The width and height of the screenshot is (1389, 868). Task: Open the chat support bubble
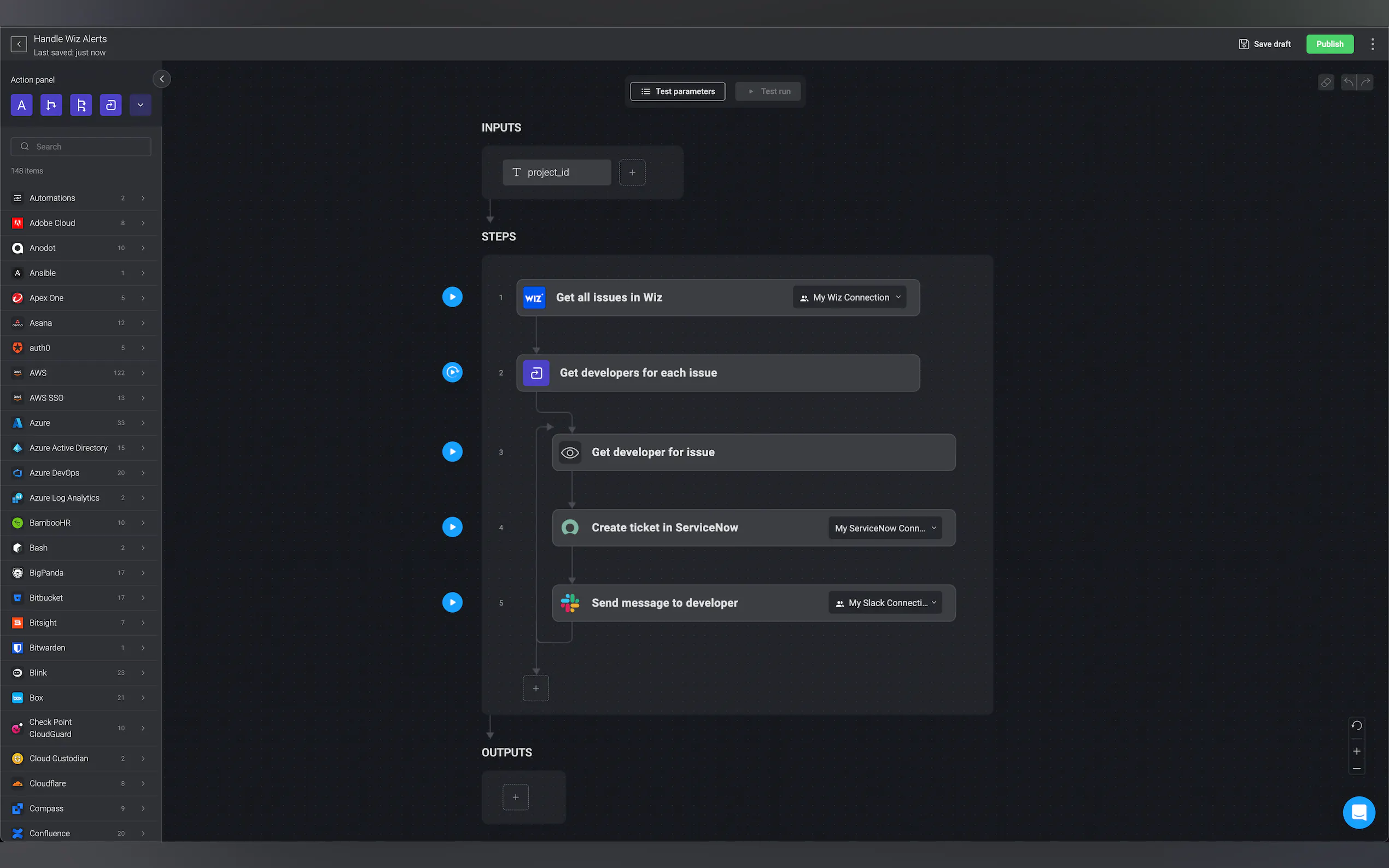1358,812
